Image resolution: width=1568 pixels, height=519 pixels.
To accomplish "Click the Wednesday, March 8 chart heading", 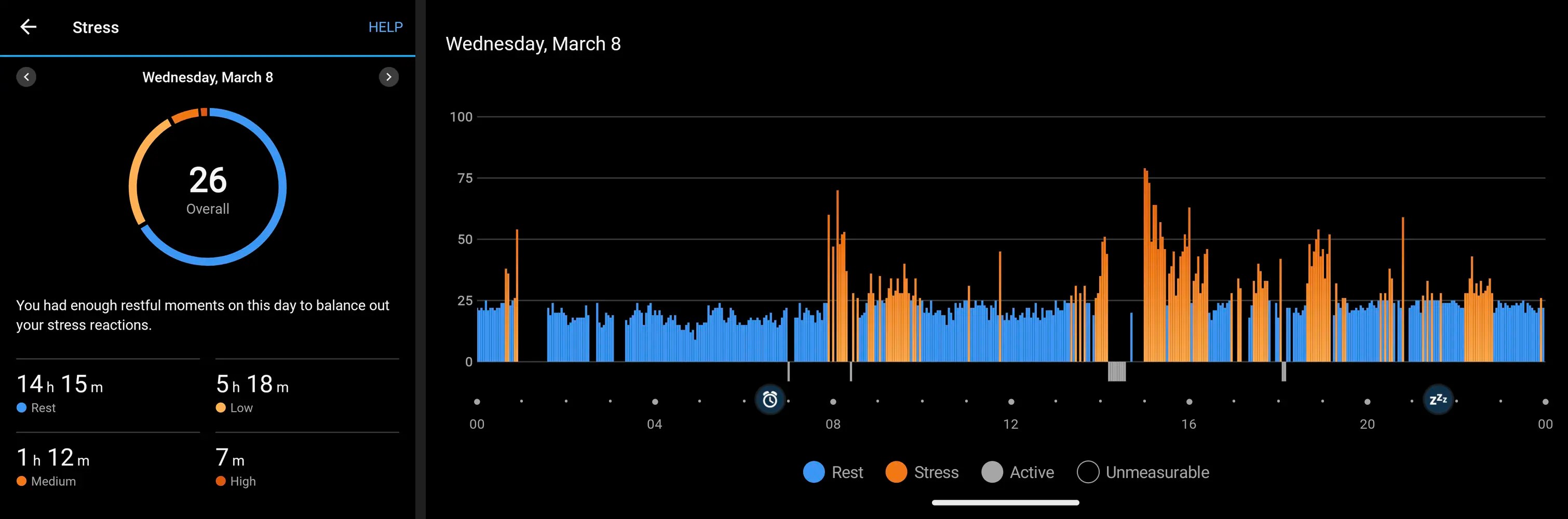I will click(x=533, y=44).
